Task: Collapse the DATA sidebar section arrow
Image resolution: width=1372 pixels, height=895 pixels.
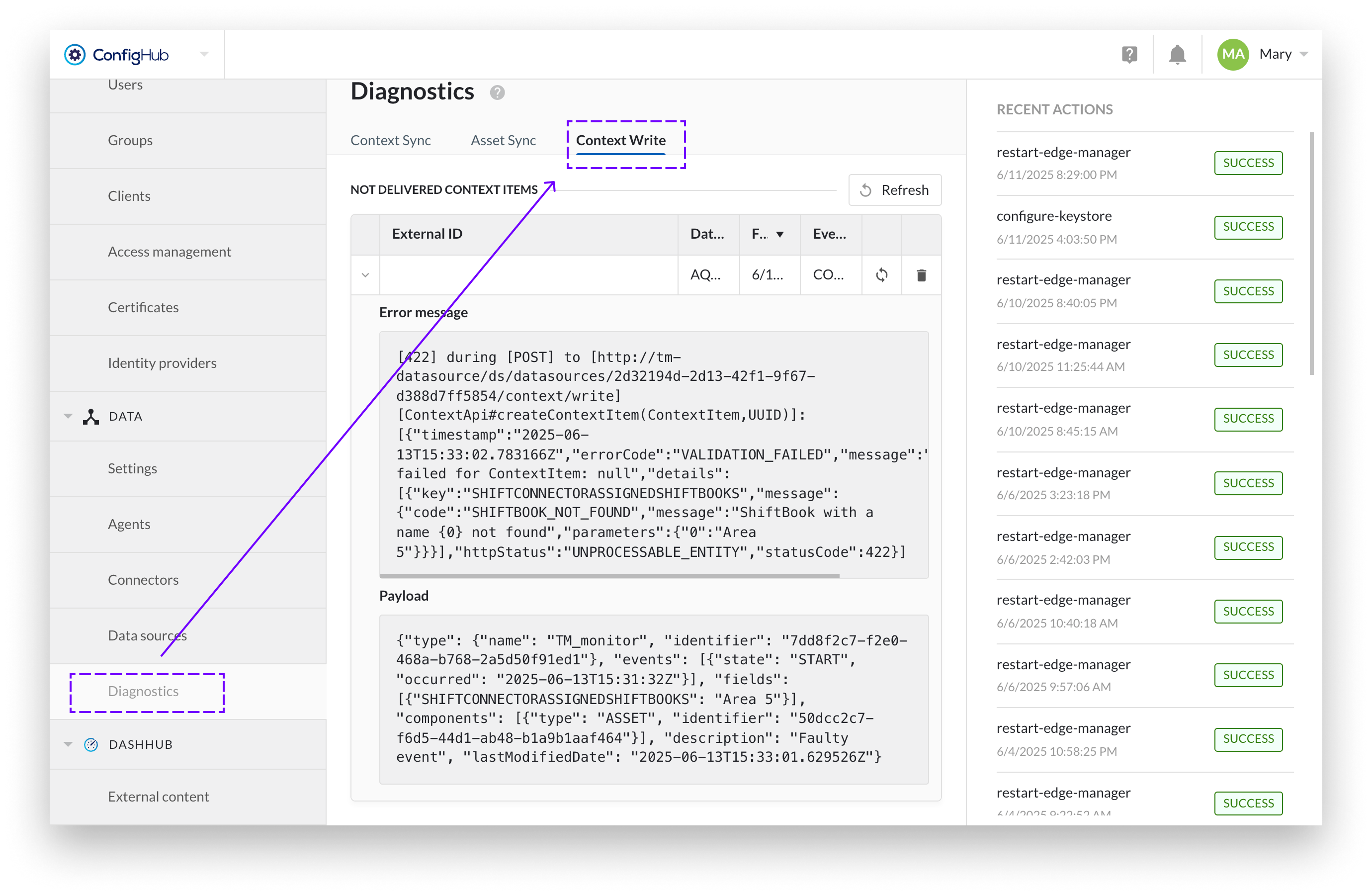Action: pyautogui.click(x=68, y=416)
